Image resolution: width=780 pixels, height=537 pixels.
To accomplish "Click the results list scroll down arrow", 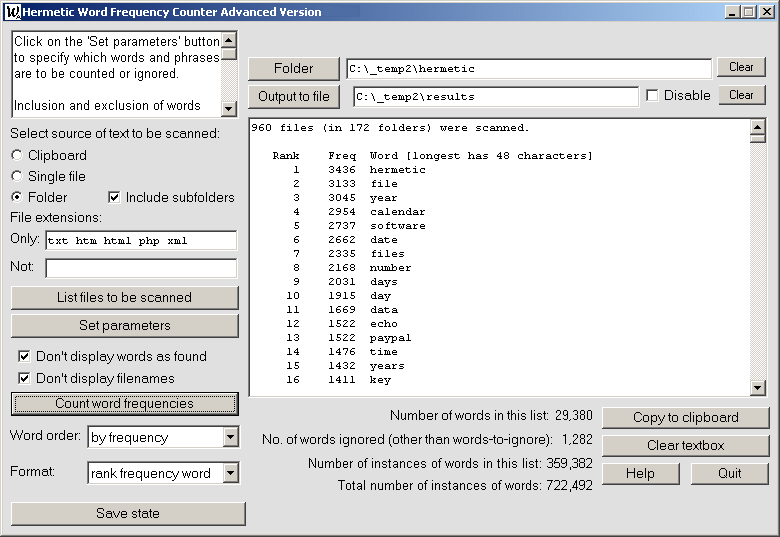I will point(757,387).
